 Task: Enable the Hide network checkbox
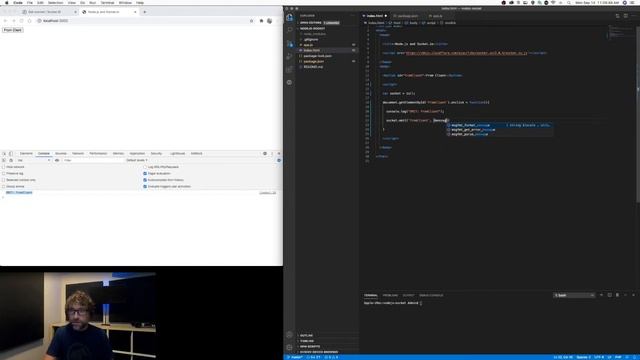(4, 167)
